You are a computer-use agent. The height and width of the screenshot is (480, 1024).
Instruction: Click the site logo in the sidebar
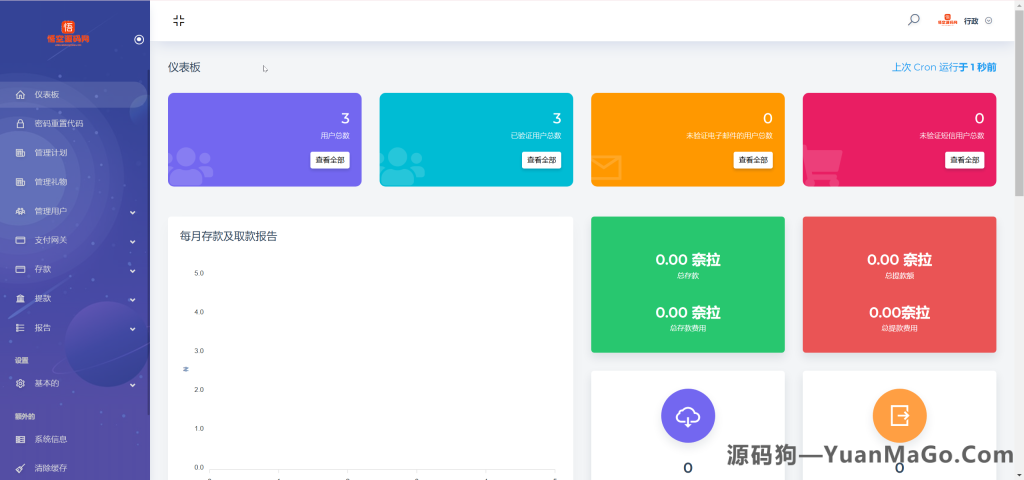pyautogui.click(x=68, y=32)
